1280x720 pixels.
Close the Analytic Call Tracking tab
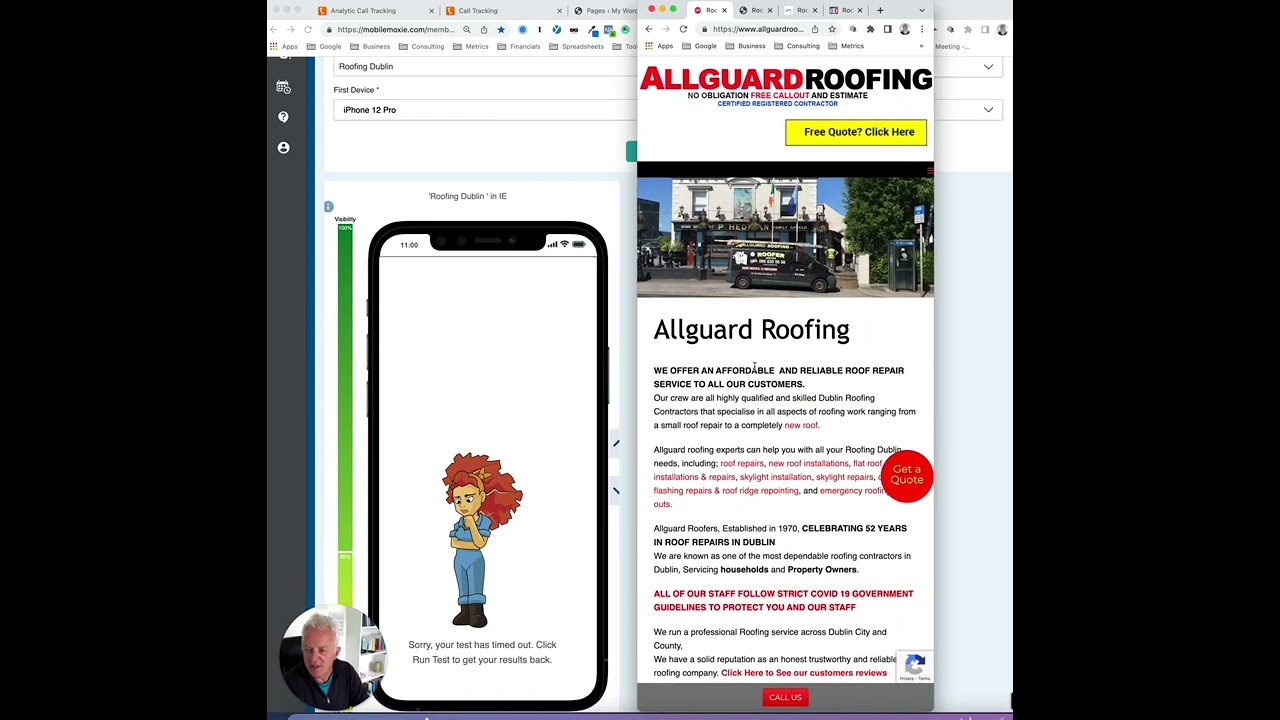coord(432,10)
